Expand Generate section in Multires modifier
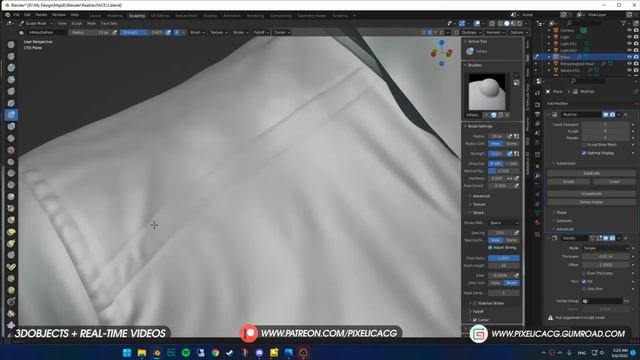 564,221
